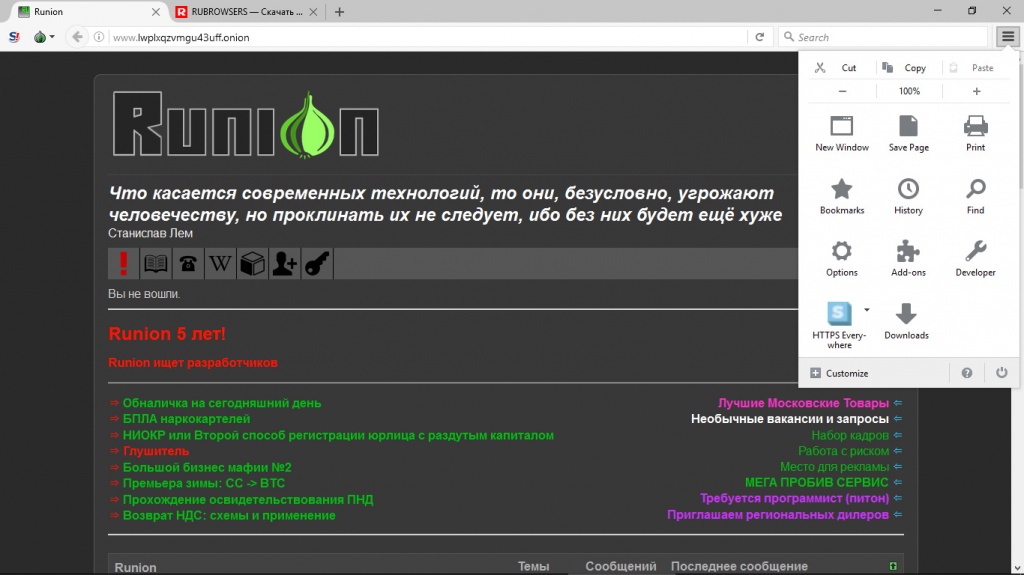Click the key icon in forum toolbar
The image size is (1024, 575).
tap(317, 264)
